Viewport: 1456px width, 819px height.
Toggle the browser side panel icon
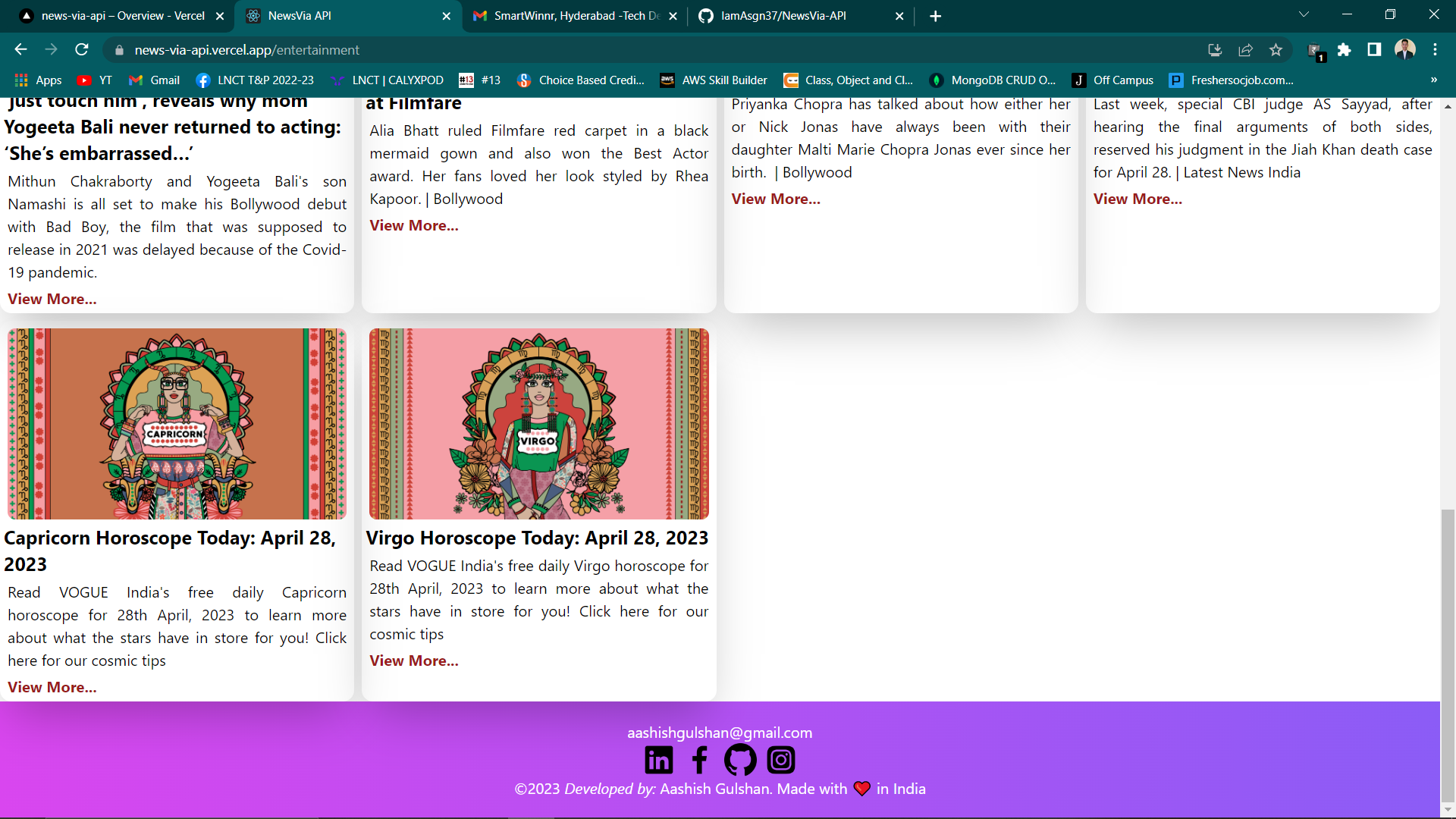tap(1374, 50)
